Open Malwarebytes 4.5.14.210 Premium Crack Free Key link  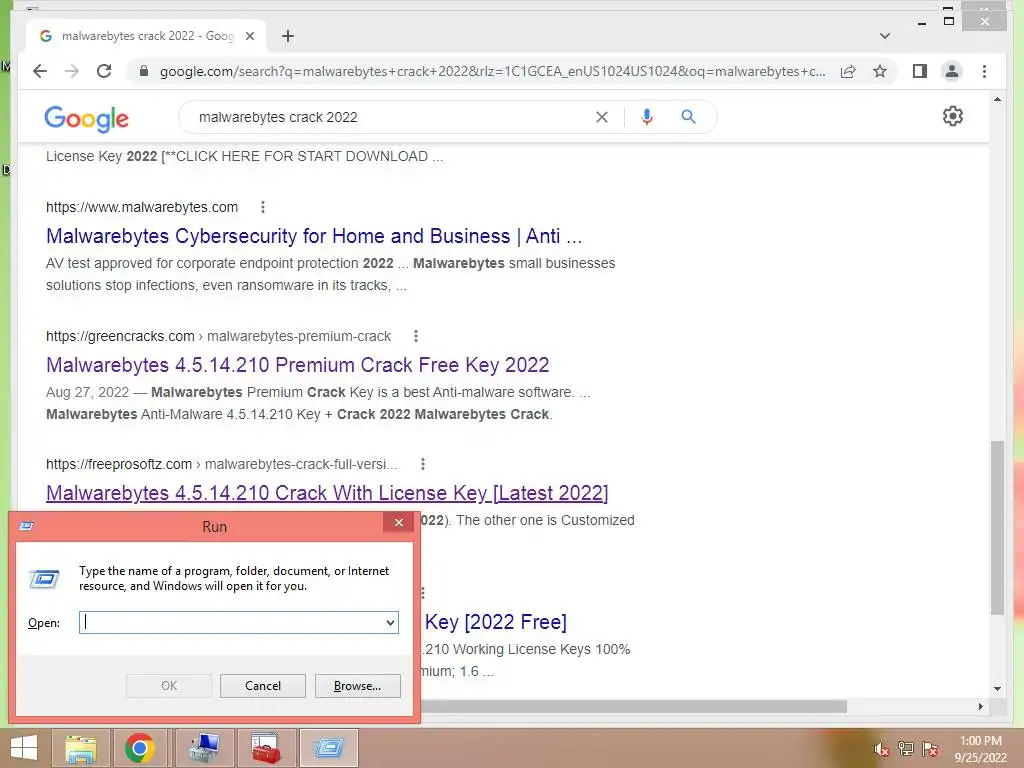click(x=297, y=364)
